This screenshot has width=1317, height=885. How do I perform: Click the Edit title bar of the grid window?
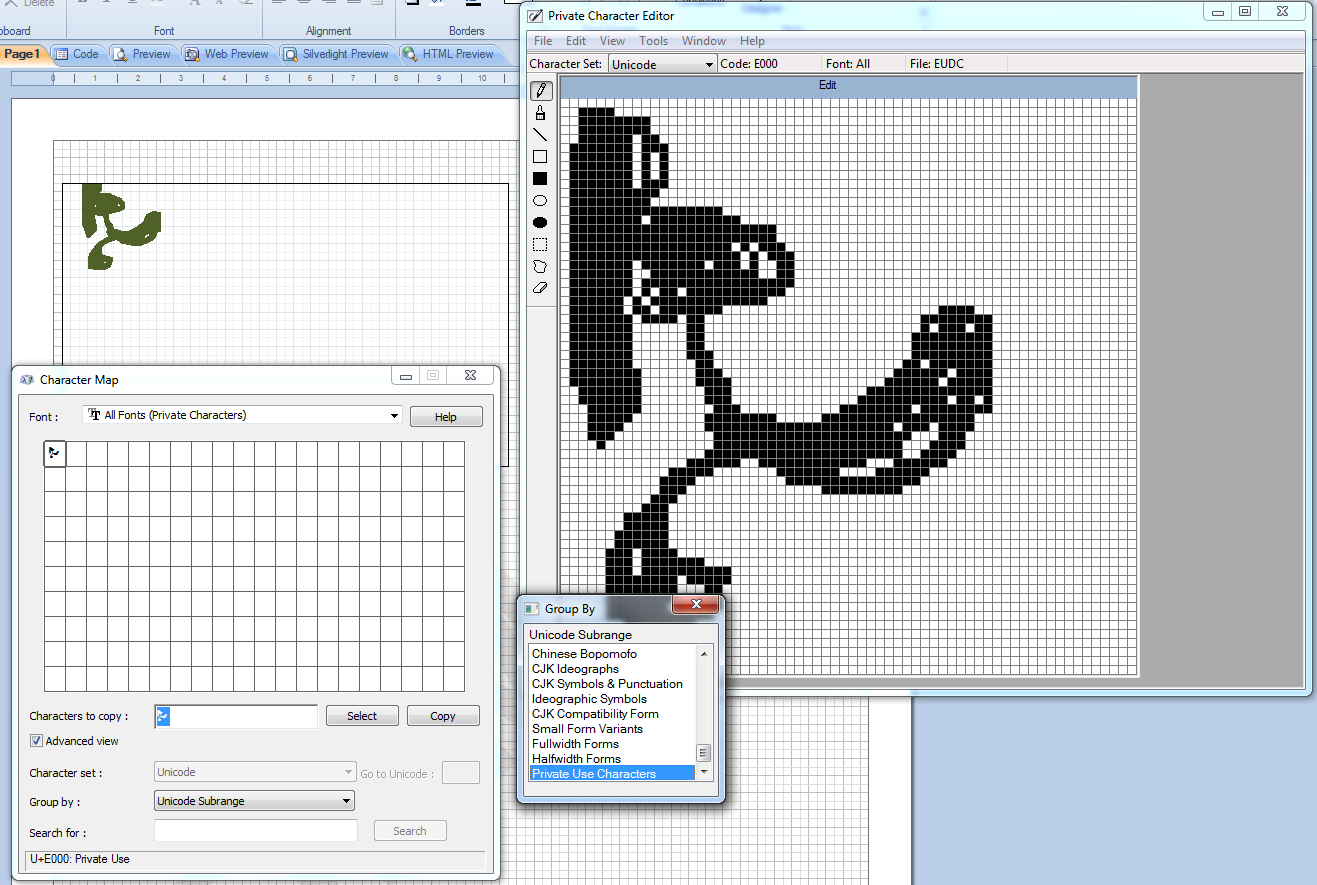click(x=849, y=86)
